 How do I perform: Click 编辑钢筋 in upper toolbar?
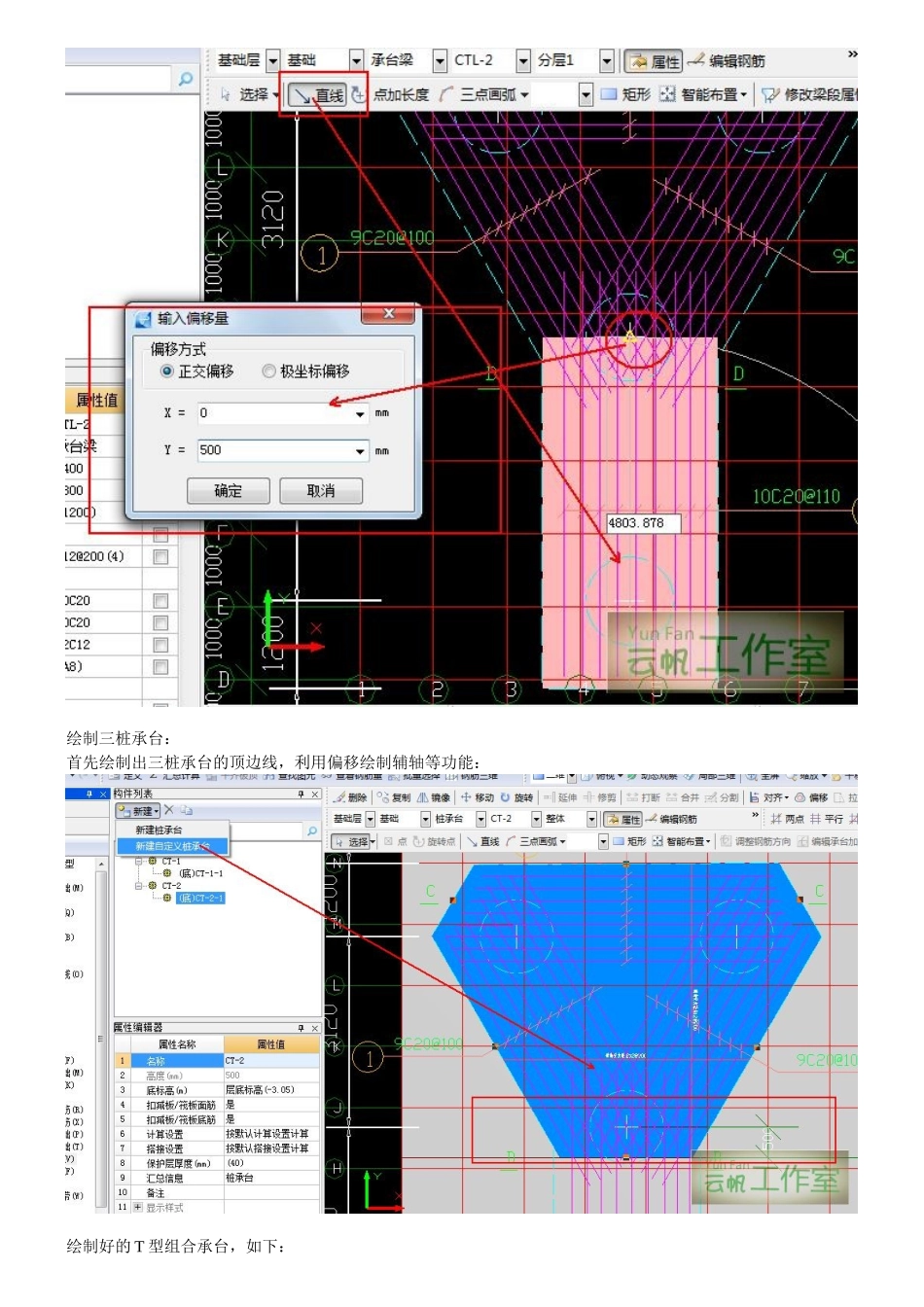728,61
